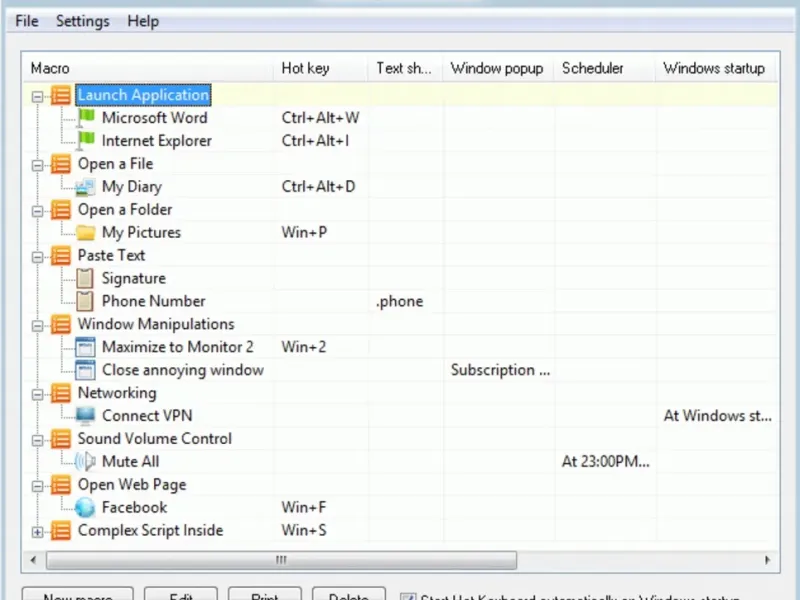
Task: Open the Help menu
Action: point(143,21)
